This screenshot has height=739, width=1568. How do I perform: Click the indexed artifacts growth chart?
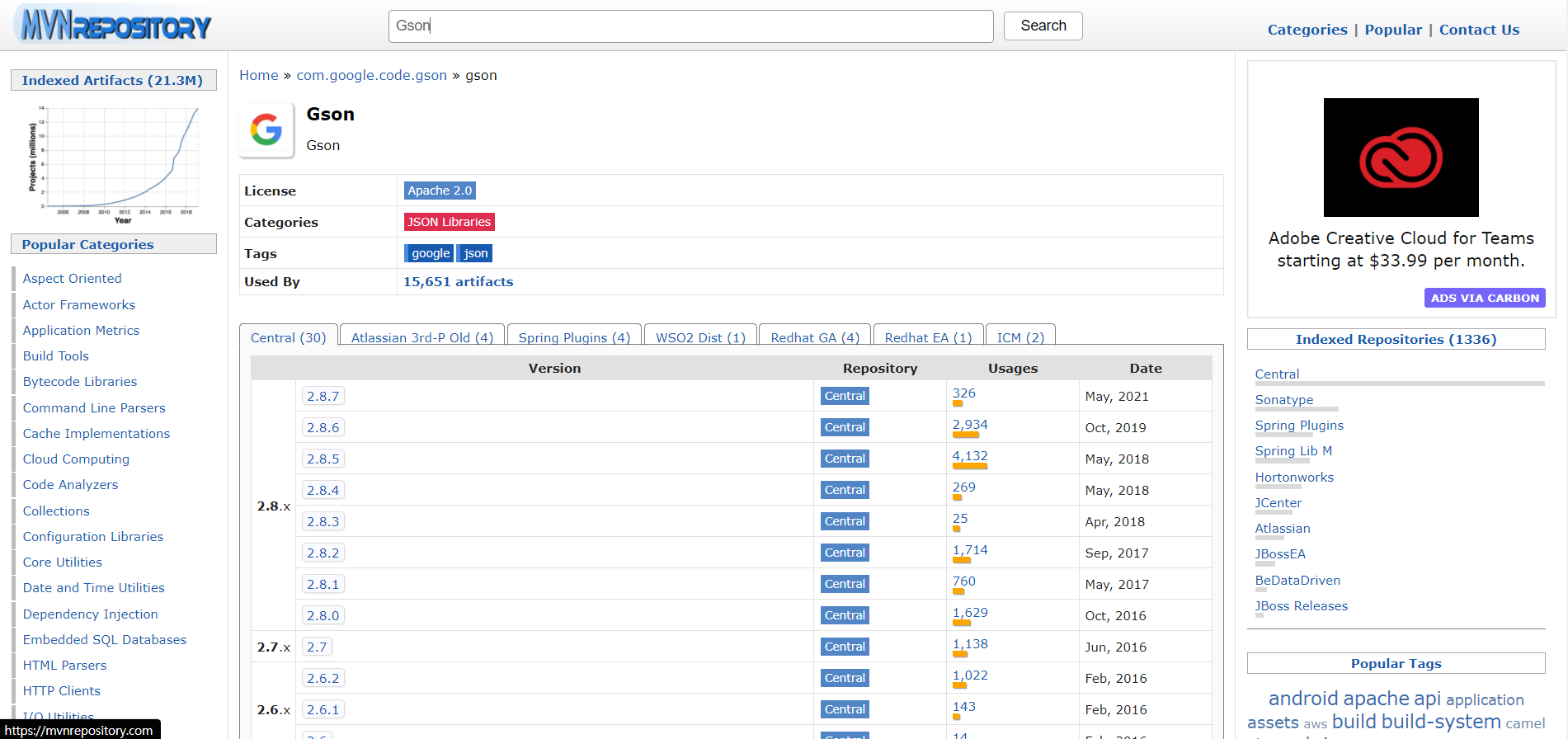(114, 164)
